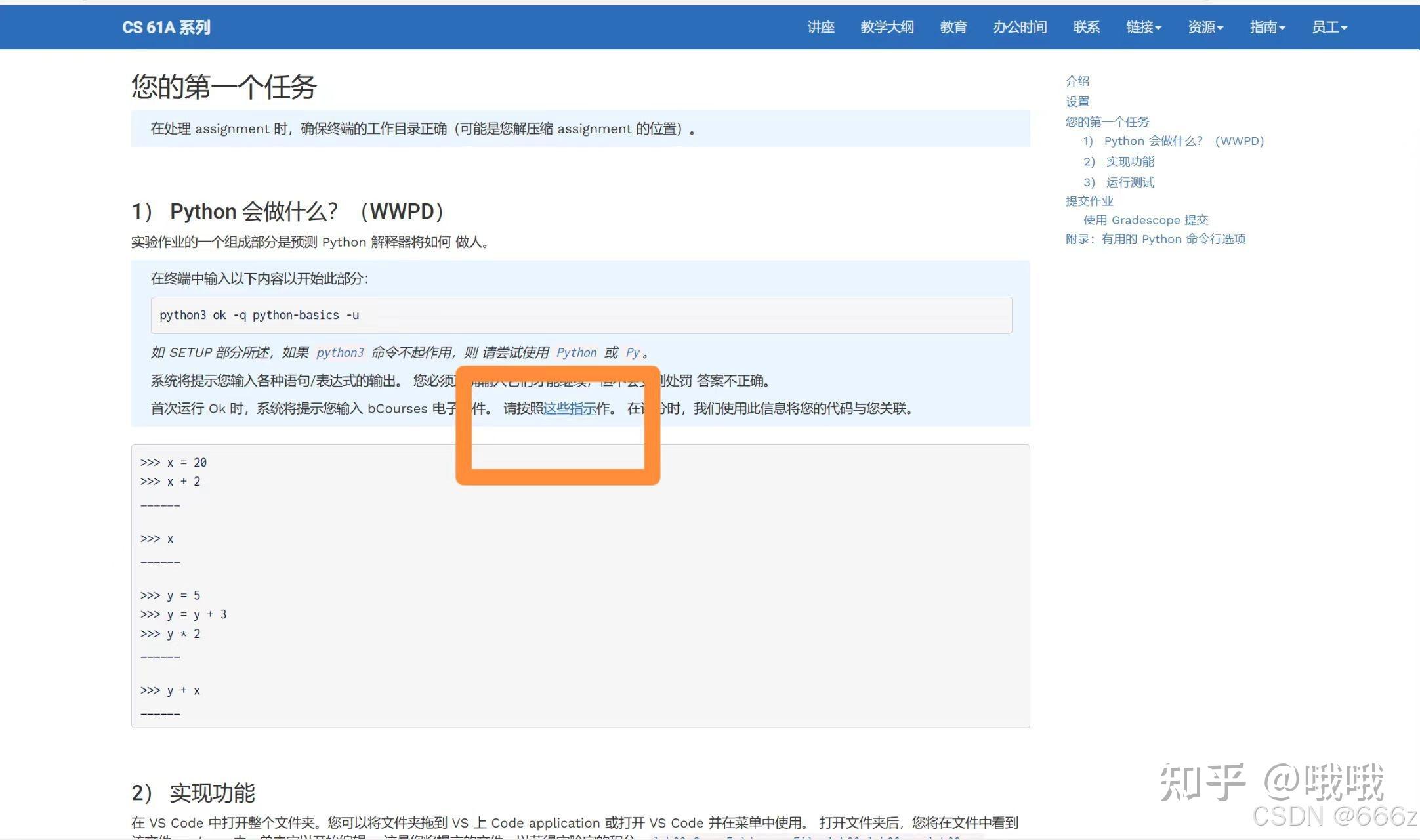This screenshot has width=1420, height=840.
Task: Open the Python link in italic text
Action: pyautogui.click(x=576, y=352)
